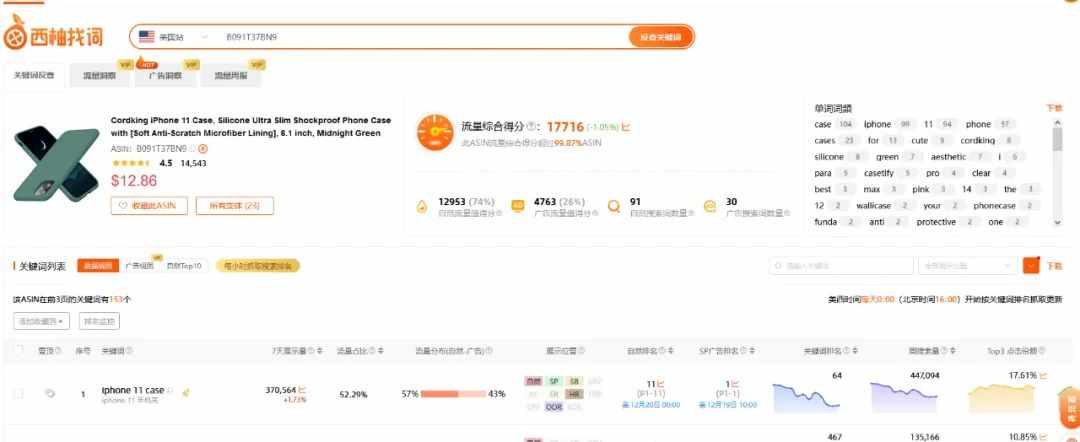Copy the ASIN with the icon beside B091T37BN9
The height and width of the screenshot is (442, 1080).
point(192,149)
